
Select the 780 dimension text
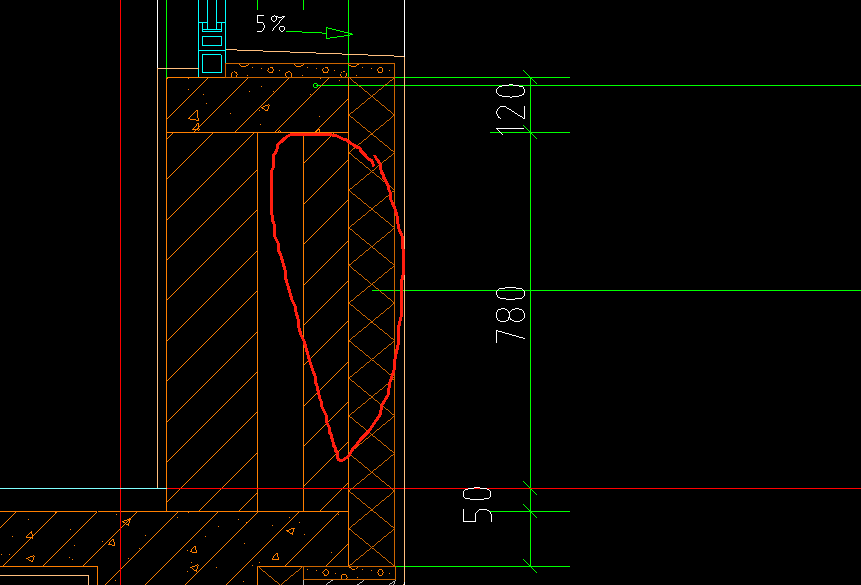coord(511,314)
